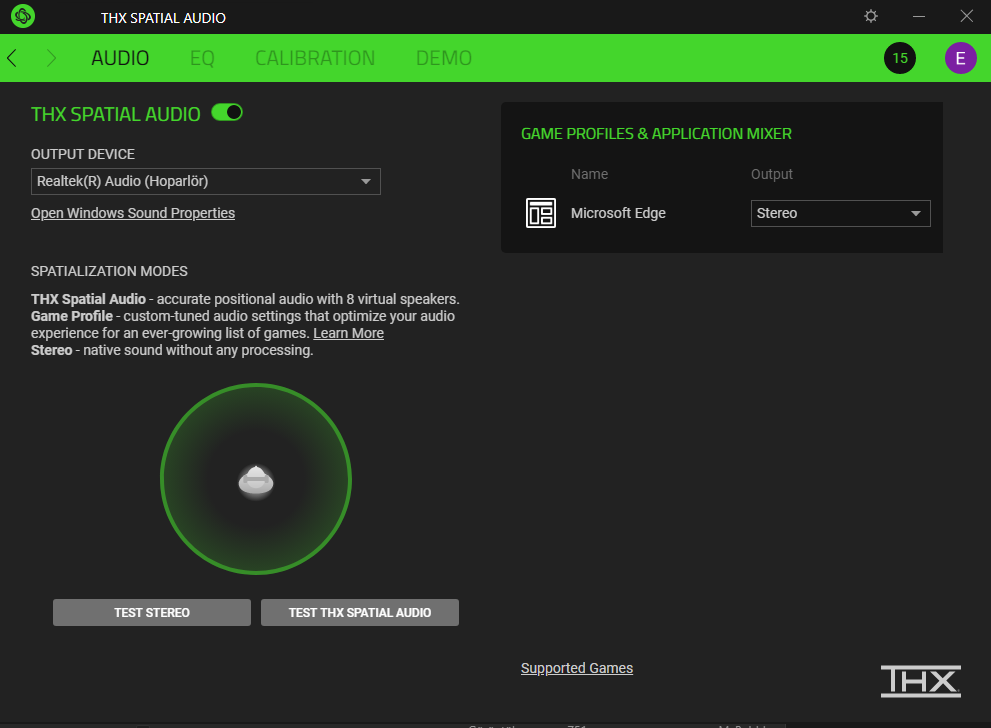
Task: Click the Microsoft Edge application name
Action: click(618, 213)
